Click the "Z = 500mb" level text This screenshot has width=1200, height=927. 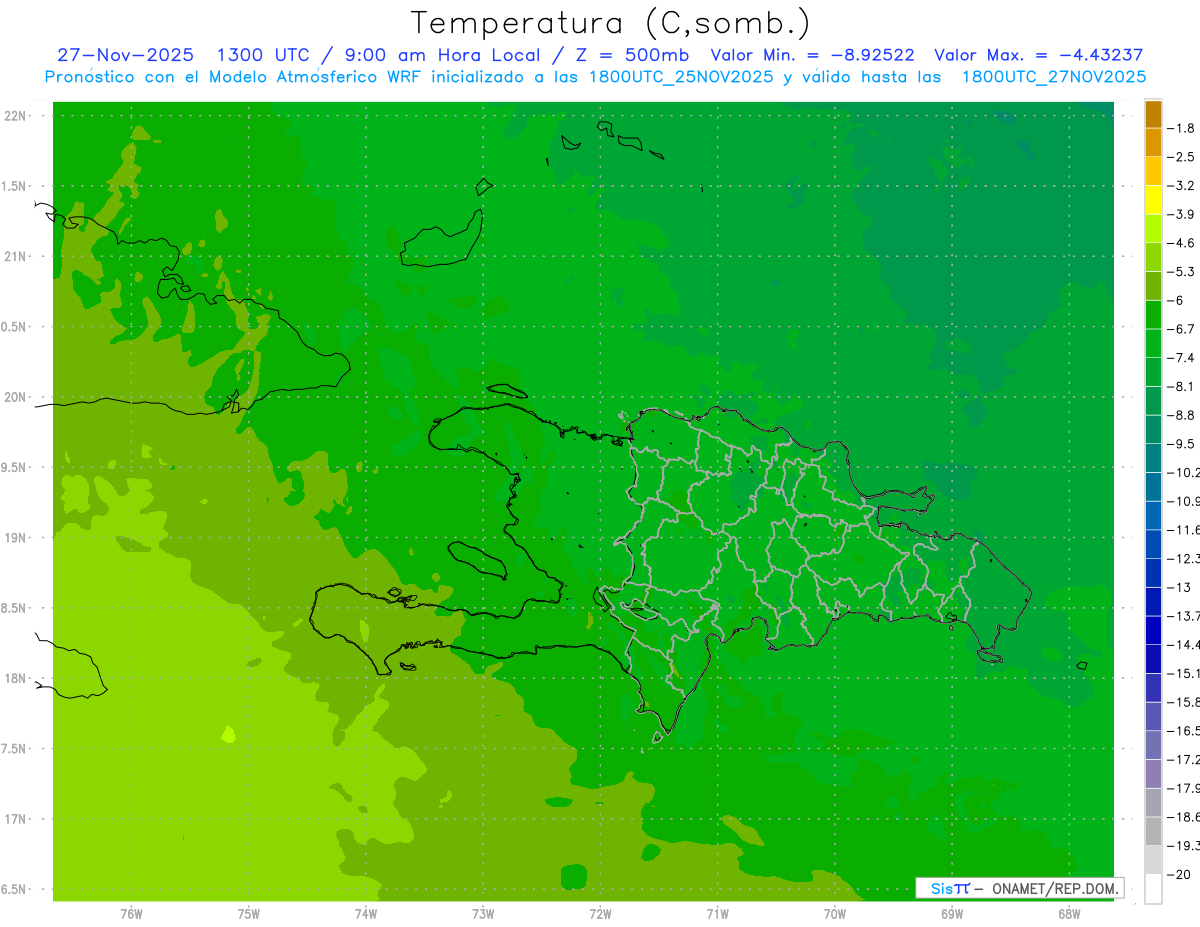point(630,55)
